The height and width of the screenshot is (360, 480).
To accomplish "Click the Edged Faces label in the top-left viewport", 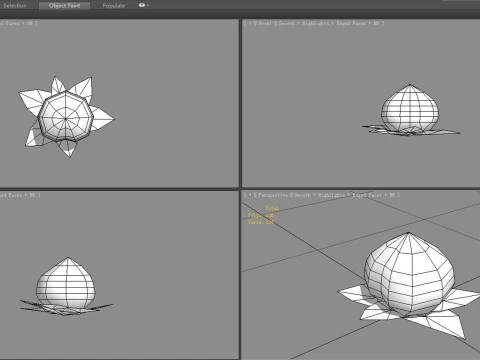I will point(11,23).
